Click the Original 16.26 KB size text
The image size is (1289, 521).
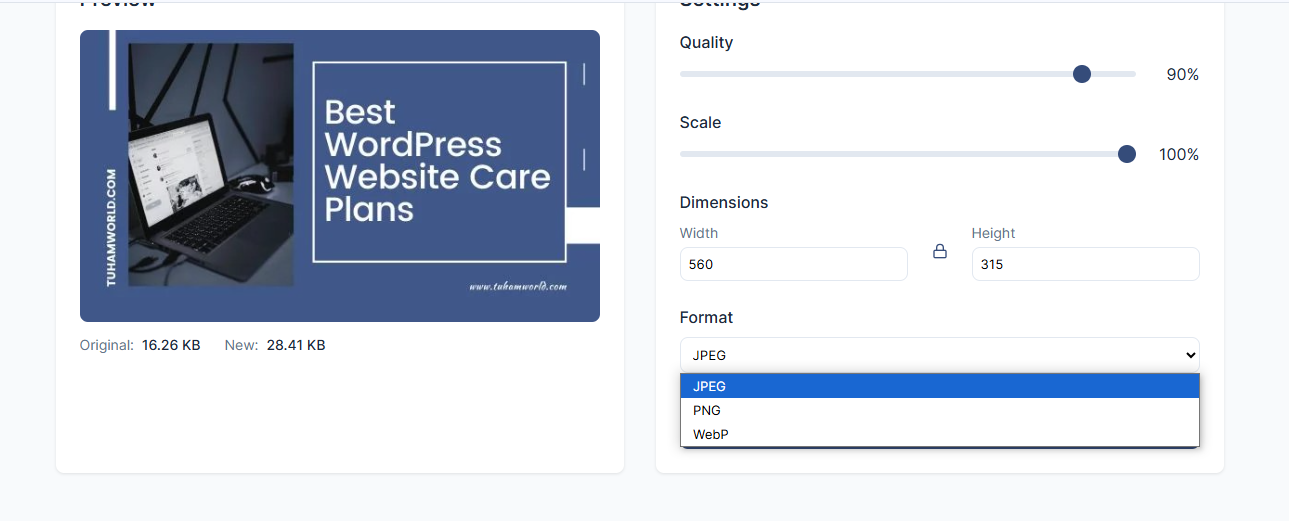[140, 345]
